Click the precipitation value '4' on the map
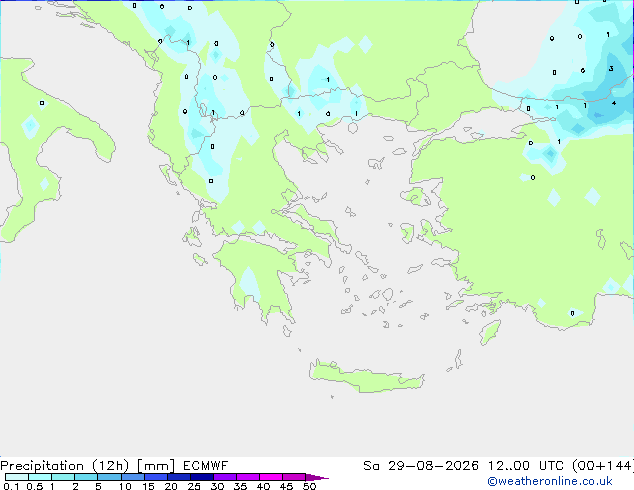 point(614,103)
